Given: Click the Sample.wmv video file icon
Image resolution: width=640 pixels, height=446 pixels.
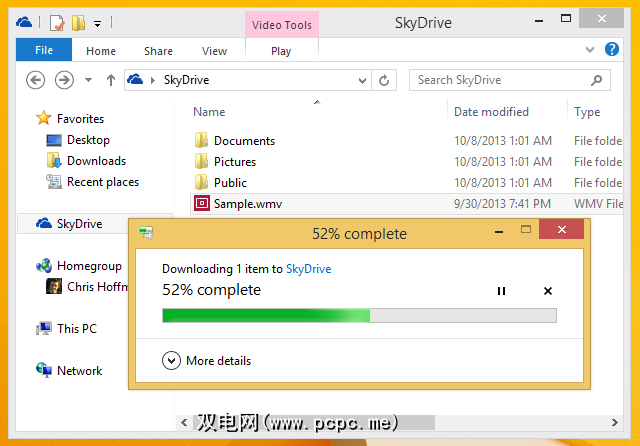Looking at the screenshot, I should (x=202, y=203).
